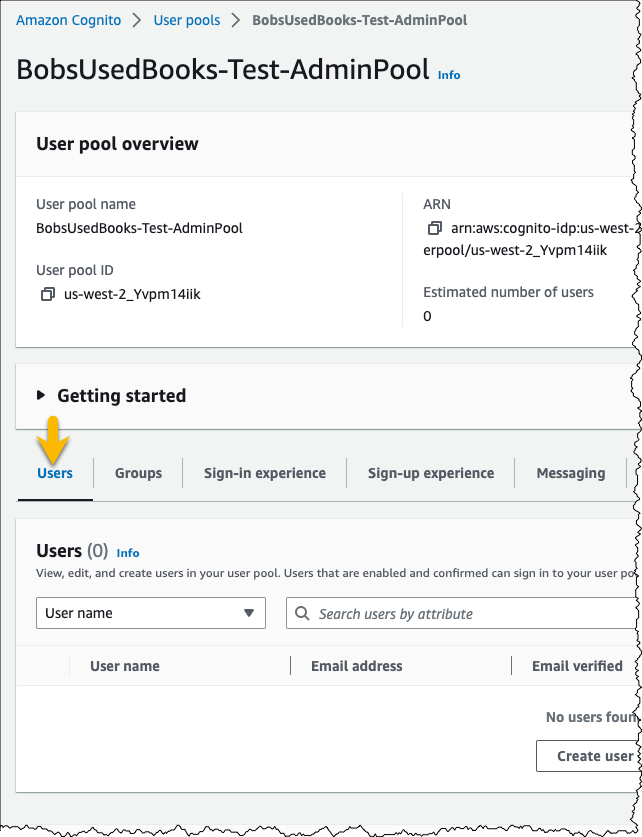Viewport: 642px width, 837px height.
Task: Go to Sign-up experience tab
Action: (431, 473)
